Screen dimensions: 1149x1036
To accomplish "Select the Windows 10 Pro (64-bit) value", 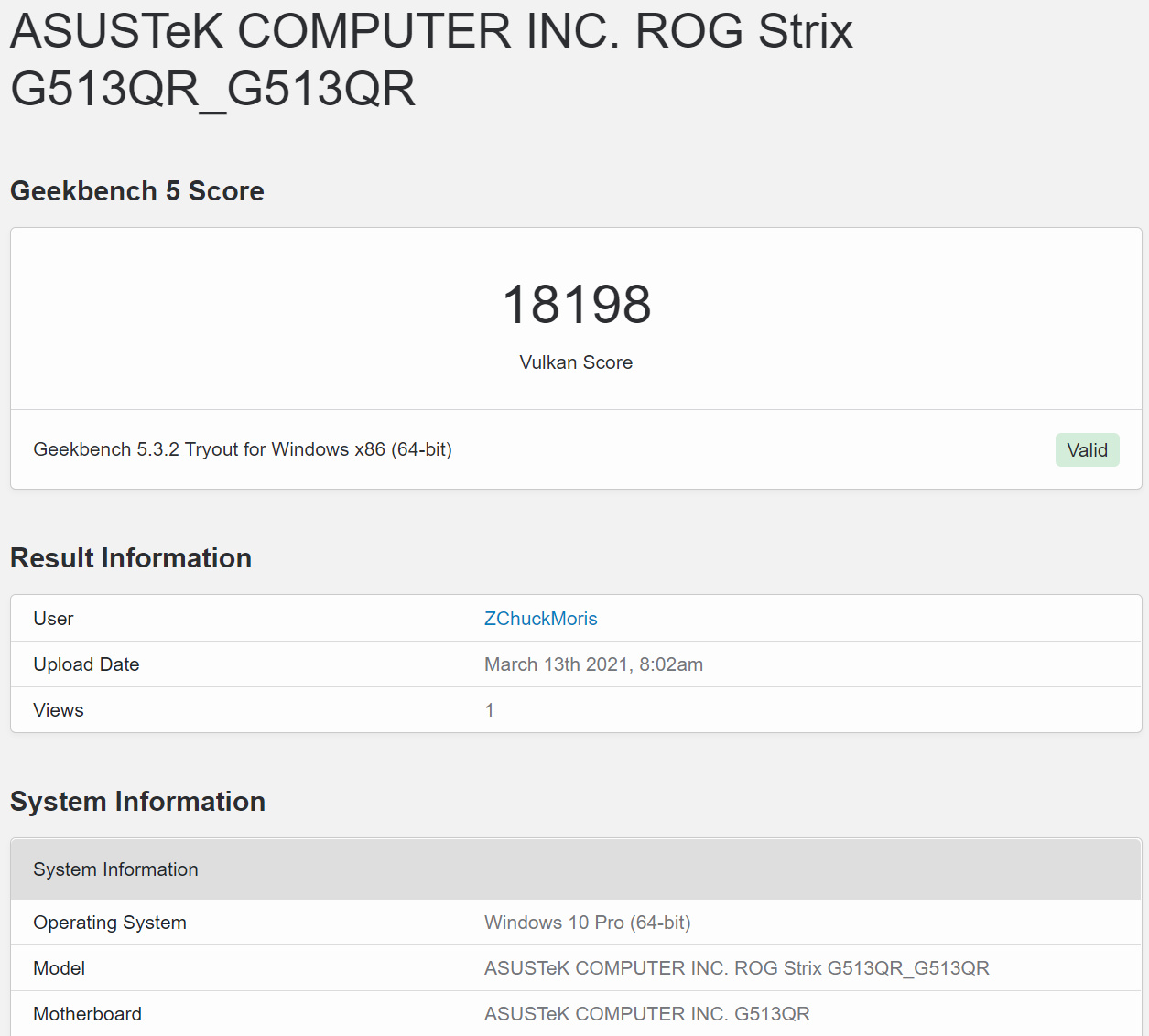I will [588, 923].
